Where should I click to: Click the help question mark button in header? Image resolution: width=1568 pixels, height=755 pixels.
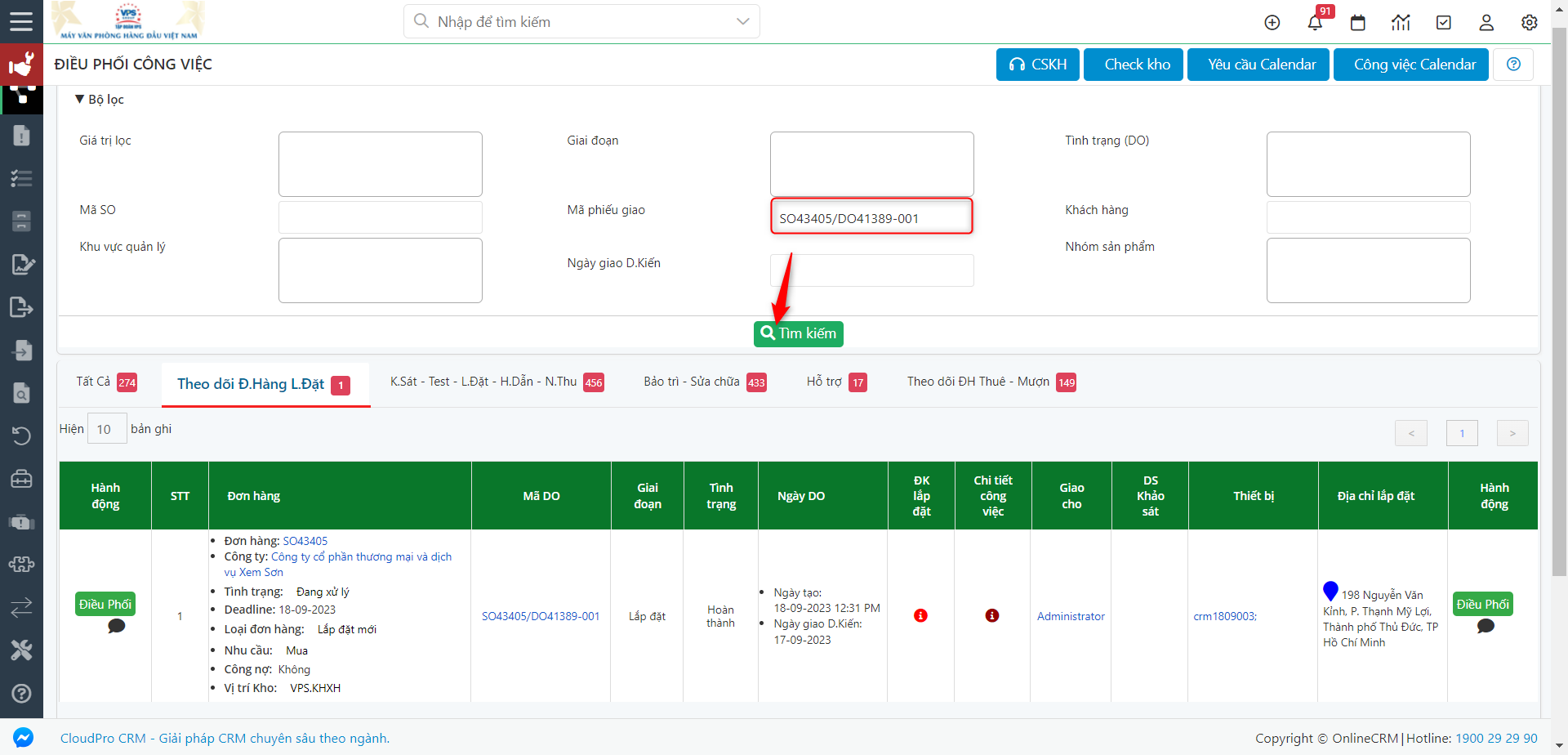1513,65
